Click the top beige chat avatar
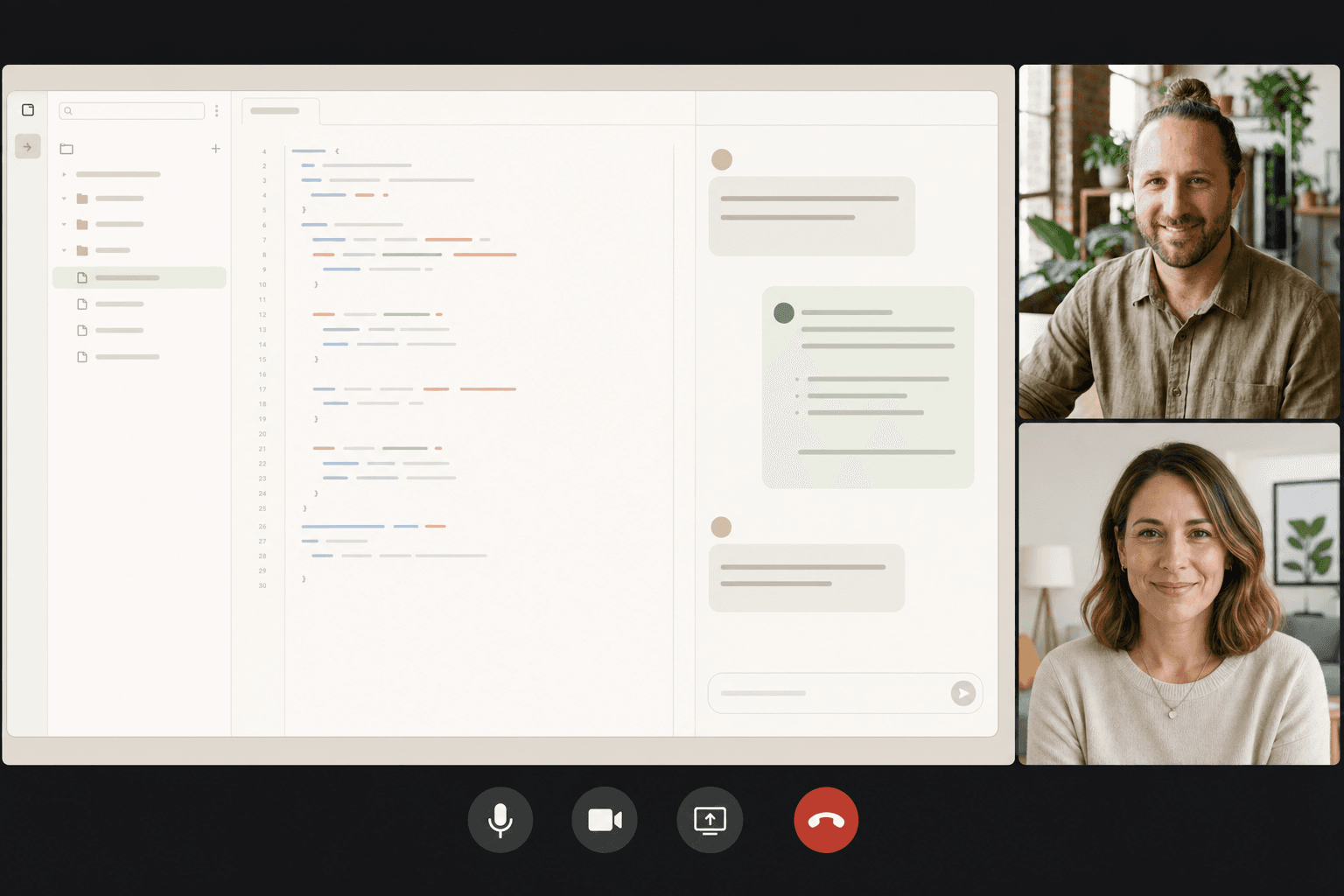This screenshot has width=1344, height=896. point(722,159)
